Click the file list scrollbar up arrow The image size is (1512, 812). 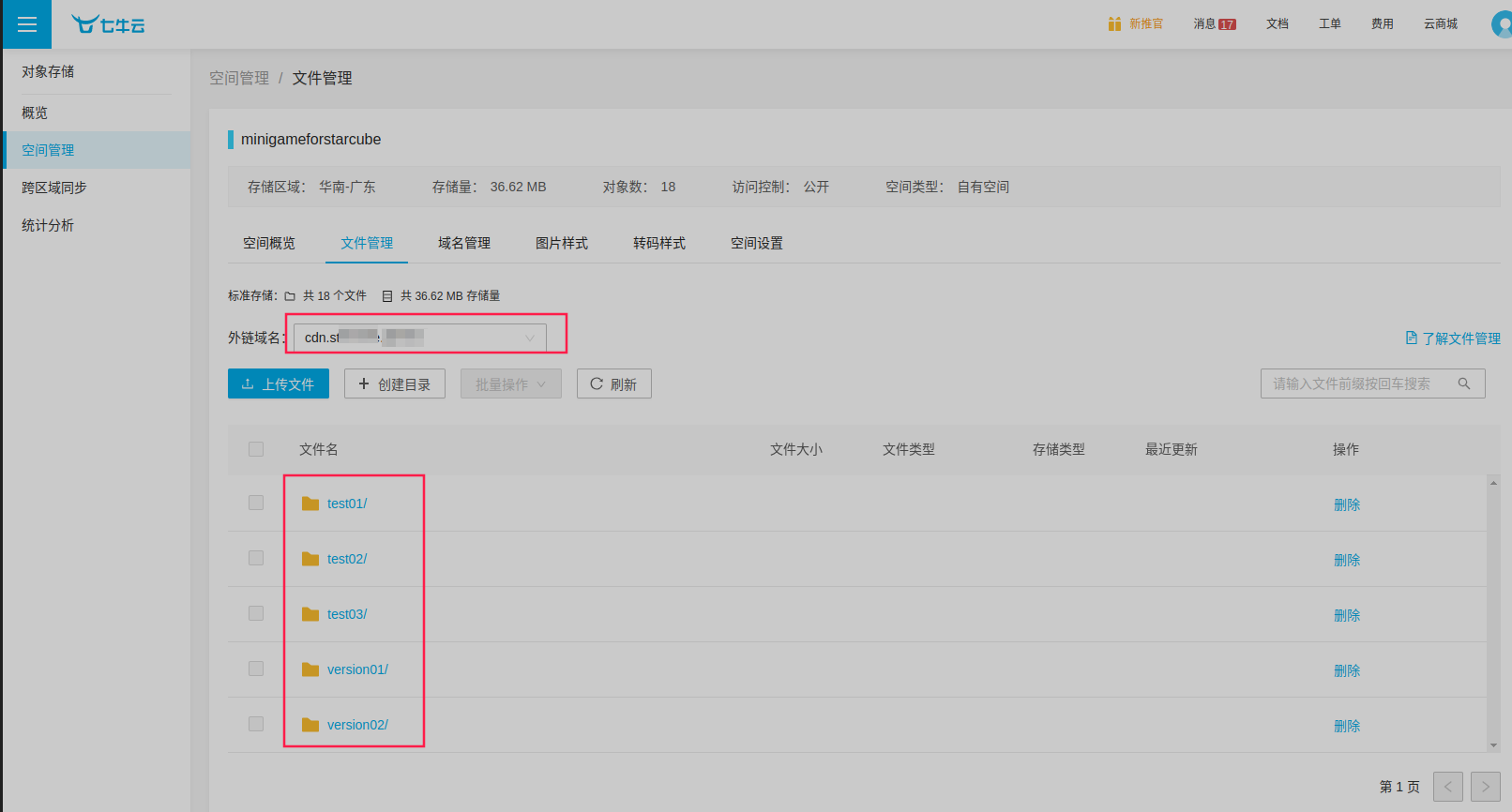tap(1493, 483)
